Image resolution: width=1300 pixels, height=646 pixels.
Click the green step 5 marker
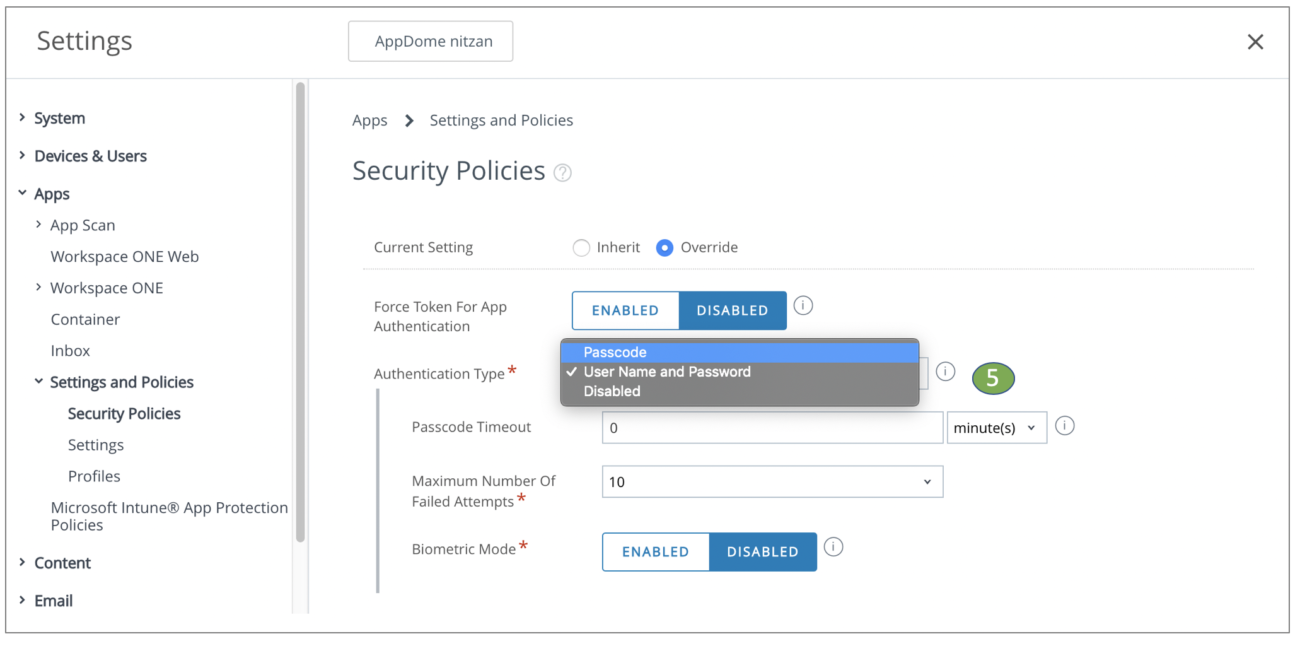point(992,378)
